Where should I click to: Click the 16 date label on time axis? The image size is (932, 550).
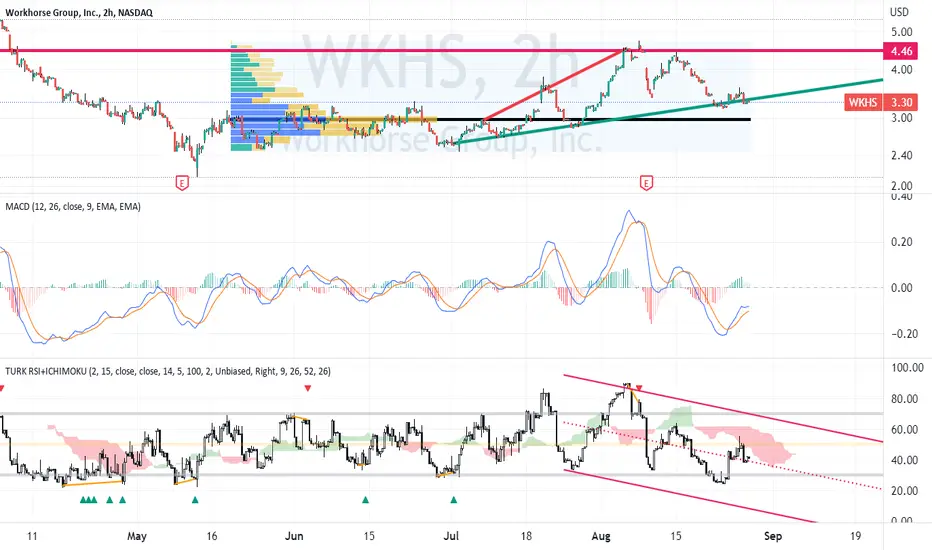pyautogui.click(x=212, y=536)
